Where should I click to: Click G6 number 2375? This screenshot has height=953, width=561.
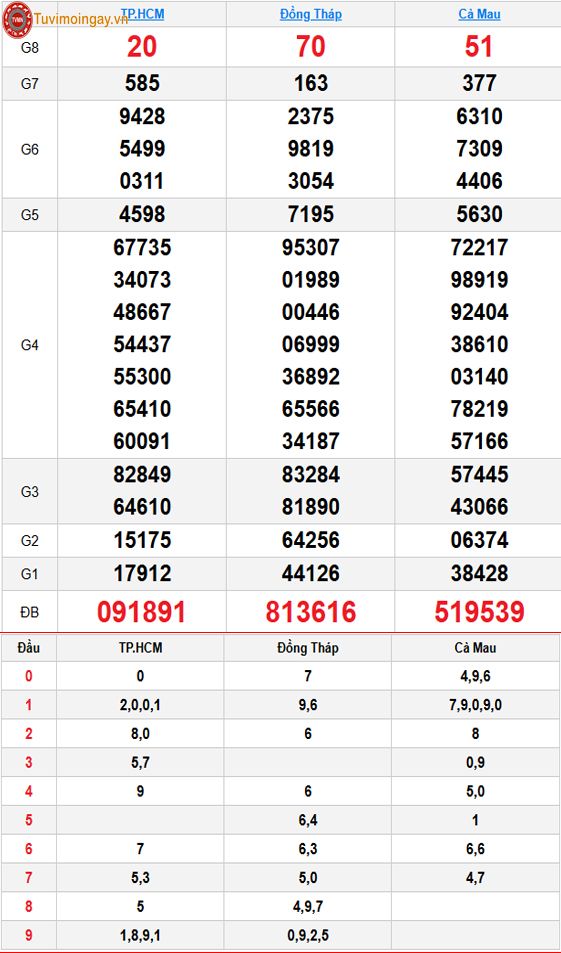point(311,116)
